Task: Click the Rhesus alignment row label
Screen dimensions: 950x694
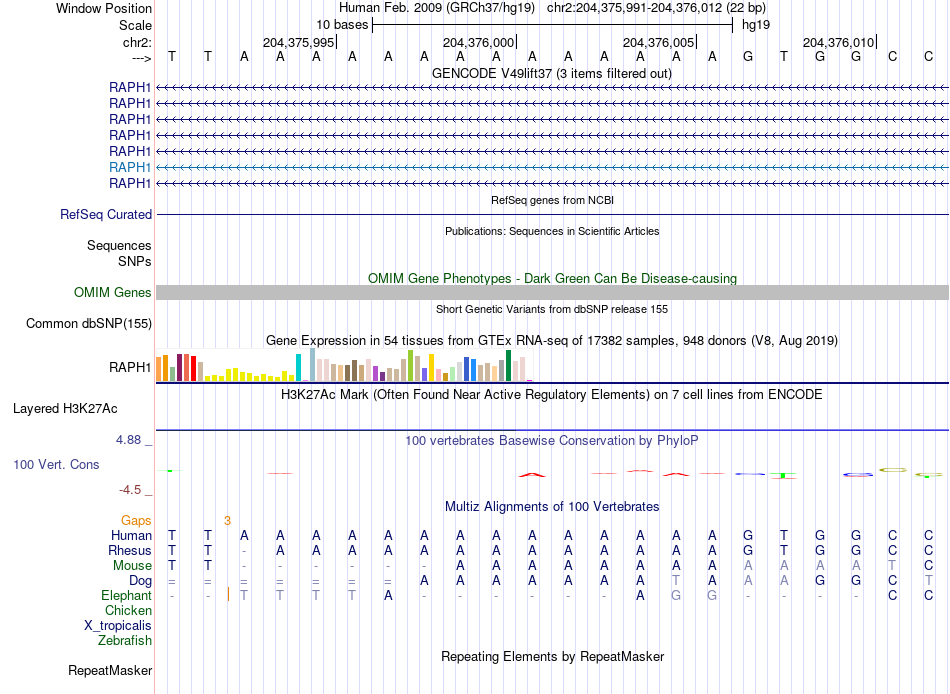Action: 130,551
